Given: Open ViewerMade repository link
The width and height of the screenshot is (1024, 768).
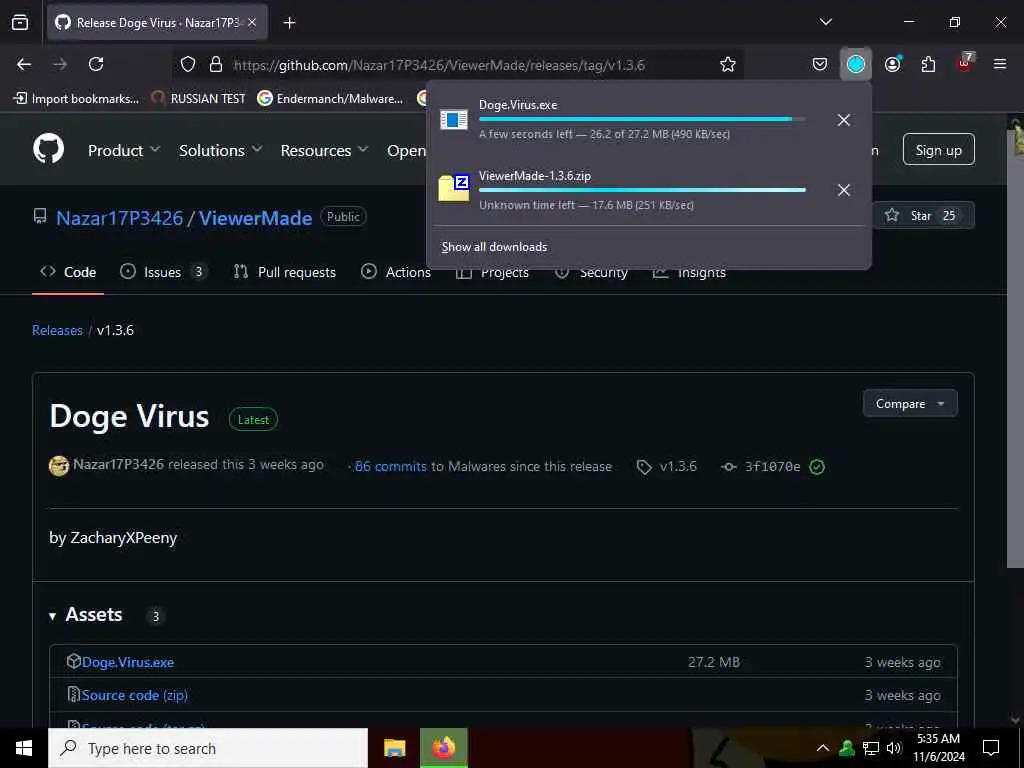Looking at the screenshot, I should (255, 217).
